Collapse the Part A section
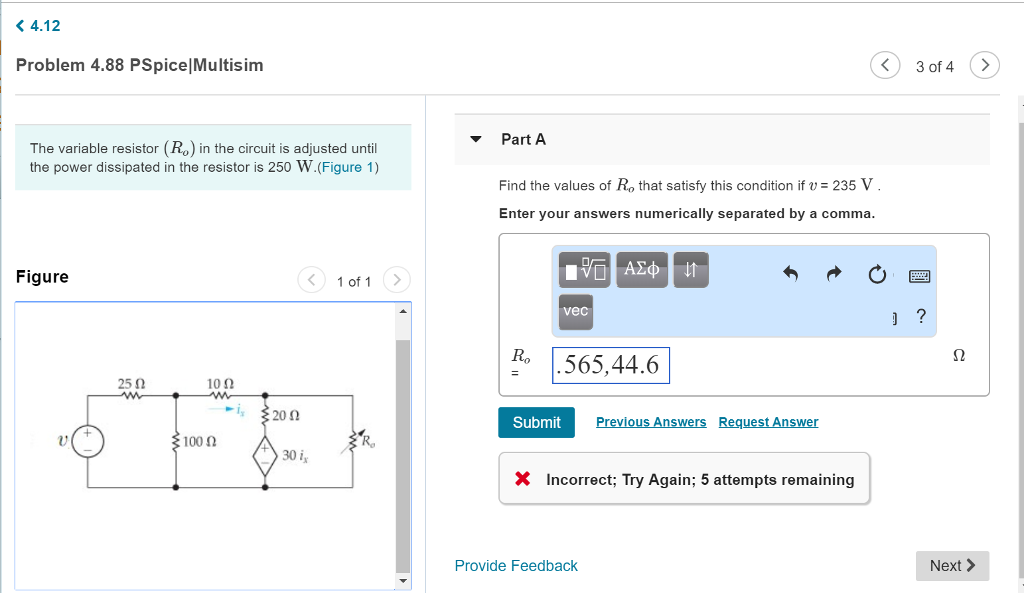 (x=475, y=140)
